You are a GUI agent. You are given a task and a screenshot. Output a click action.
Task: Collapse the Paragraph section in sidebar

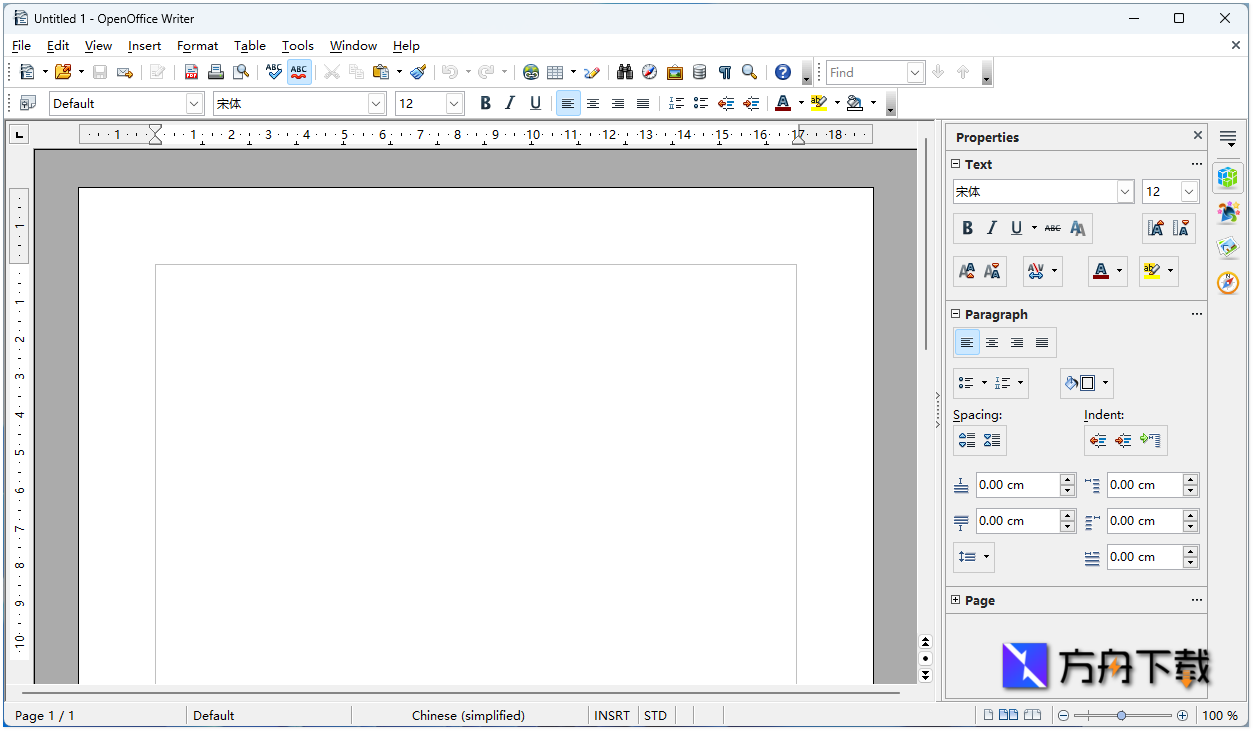click(x=955, y=314)
